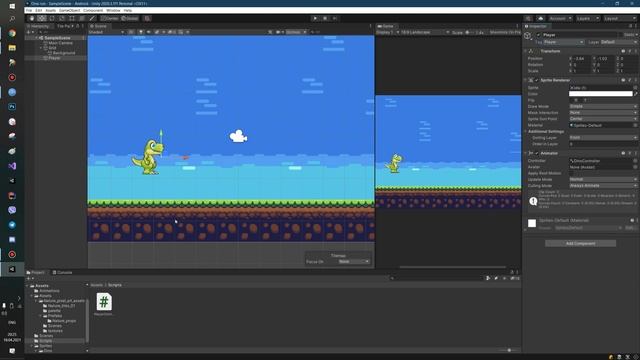Select the Move tool in Unity toolbar

[x=42, y=18]
